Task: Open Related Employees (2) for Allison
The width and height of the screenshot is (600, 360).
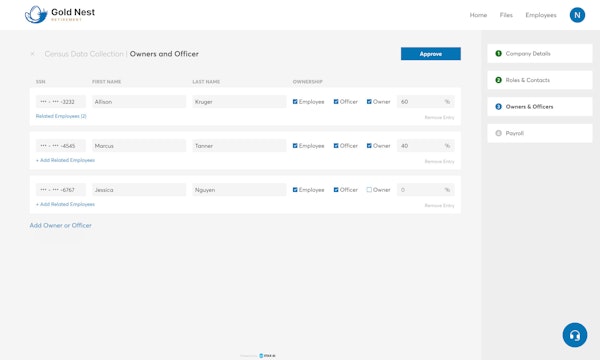Action: tap(61, 116)
